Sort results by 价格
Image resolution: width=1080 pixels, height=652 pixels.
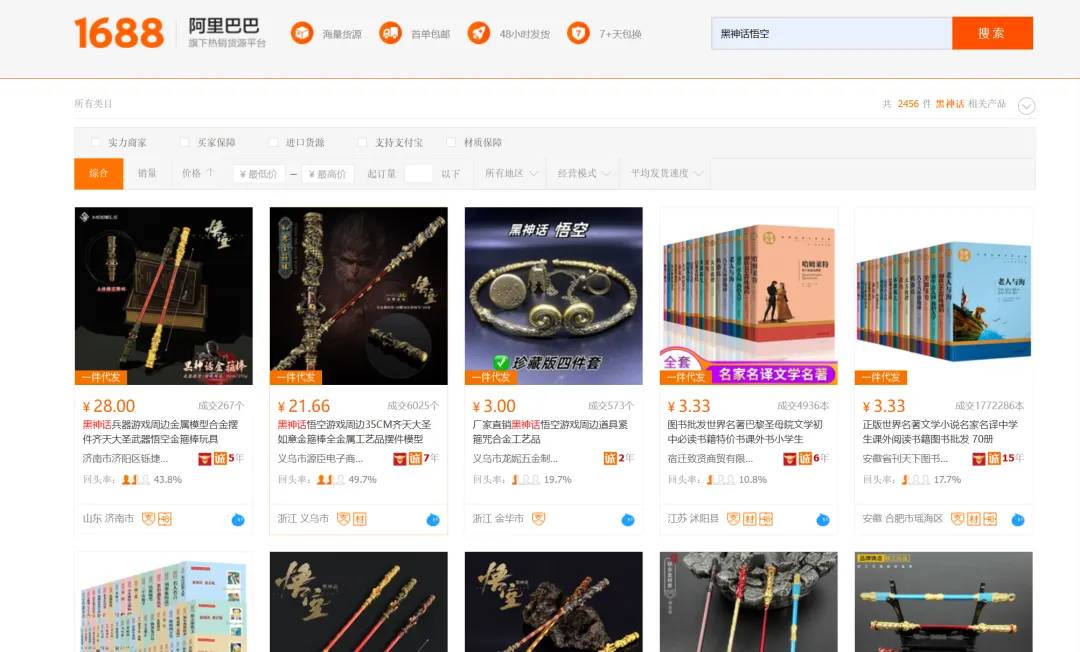pyautogui.click(x=198, y=173)
